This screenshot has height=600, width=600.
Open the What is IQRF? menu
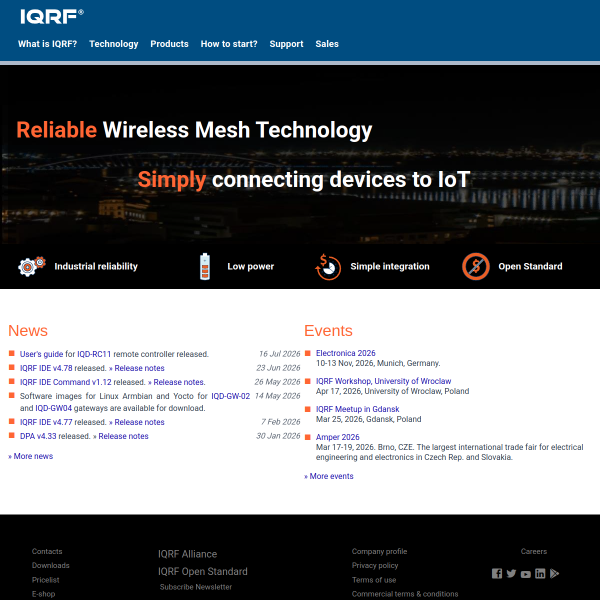[47, 44]
